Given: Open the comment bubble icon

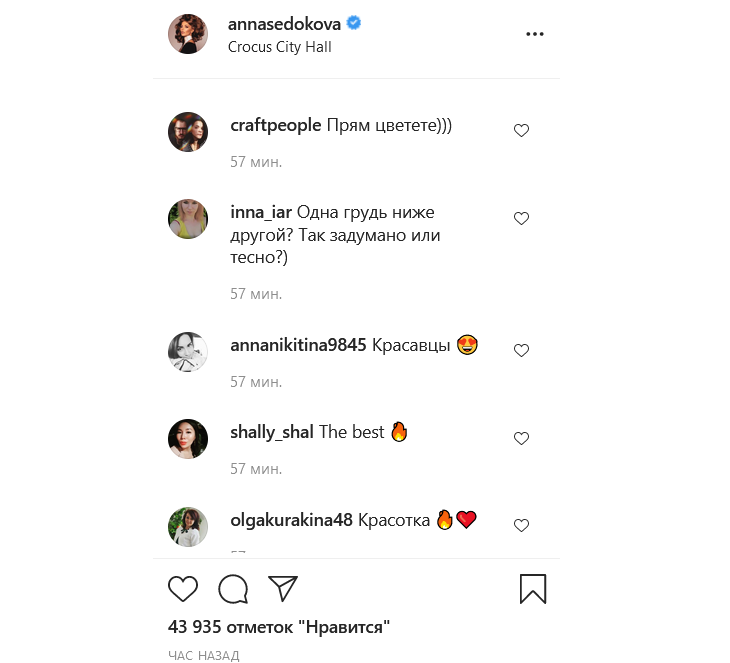Looking at the screenshot, I should point(233,589).
